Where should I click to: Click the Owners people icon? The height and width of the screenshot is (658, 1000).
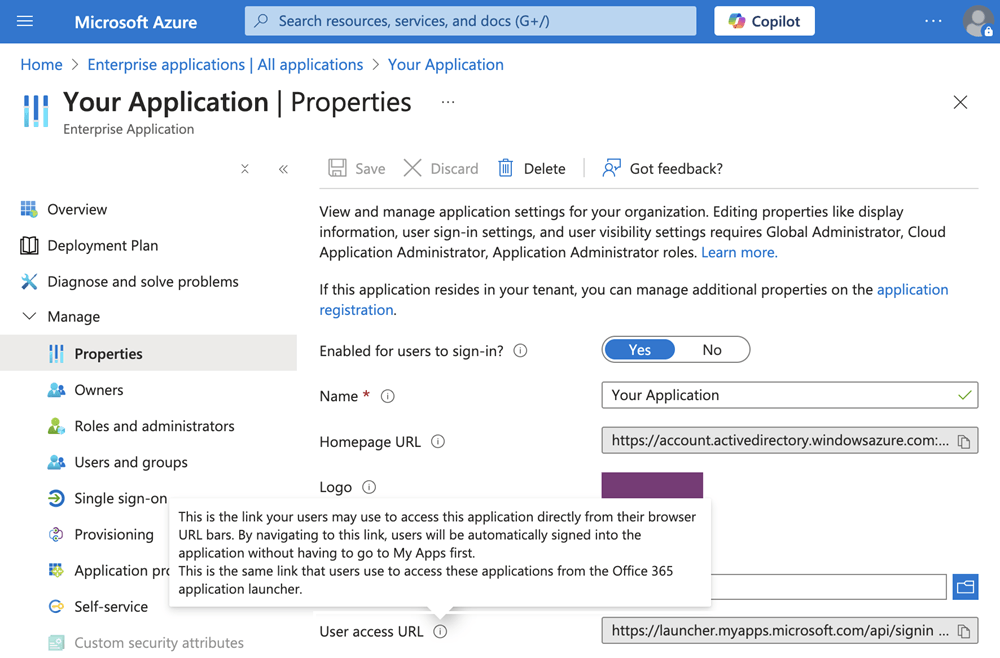click(x=56, y=390)
